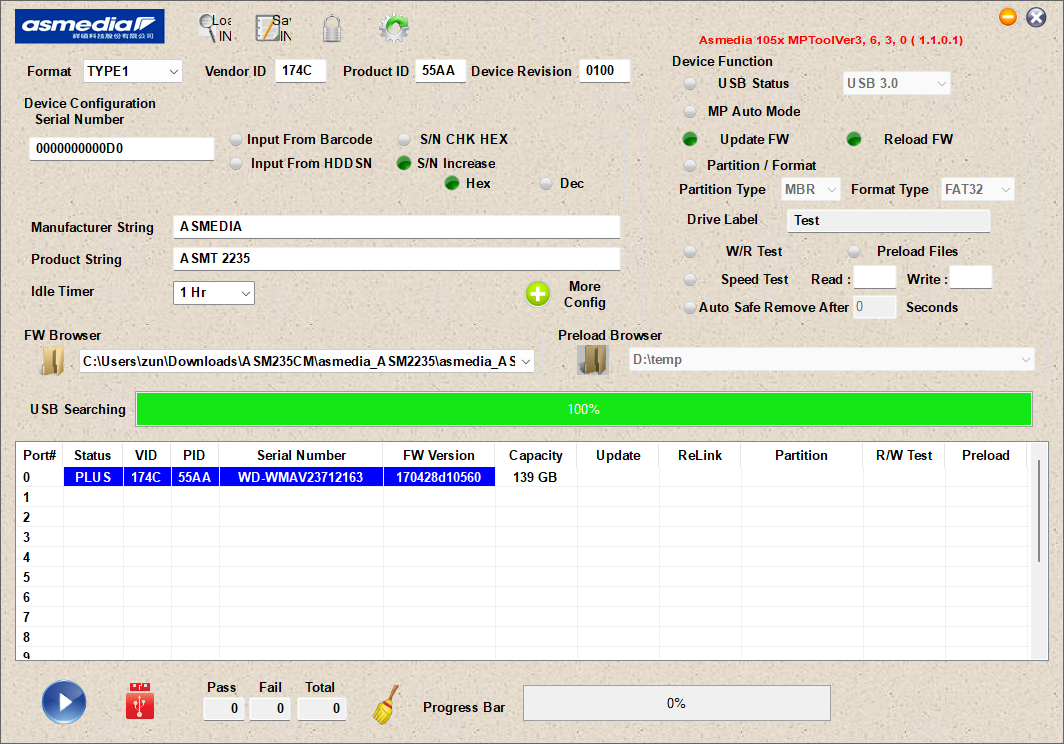Viewport: 1064px width, 744px height.
Task: Click the Capacity column header
Action: tap(535, 456)
